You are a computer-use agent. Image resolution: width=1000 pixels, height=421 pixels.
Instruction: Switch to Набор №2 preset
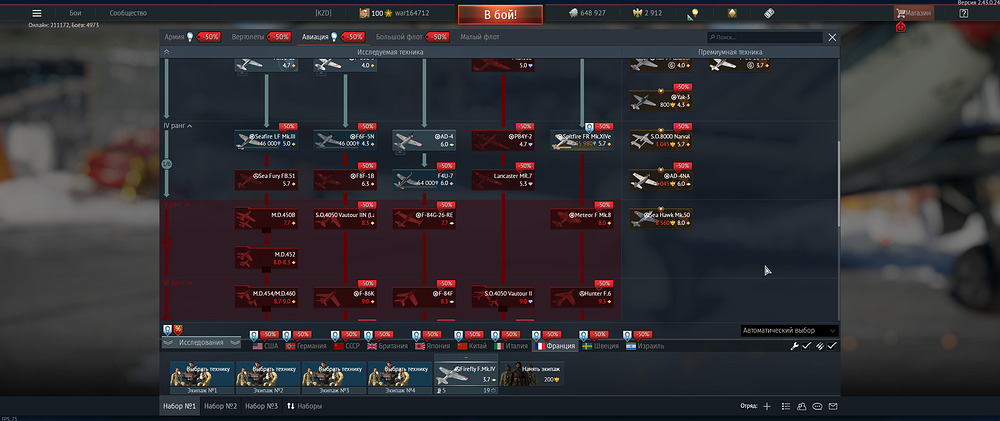pyautogui.click(x=221, y=406)
